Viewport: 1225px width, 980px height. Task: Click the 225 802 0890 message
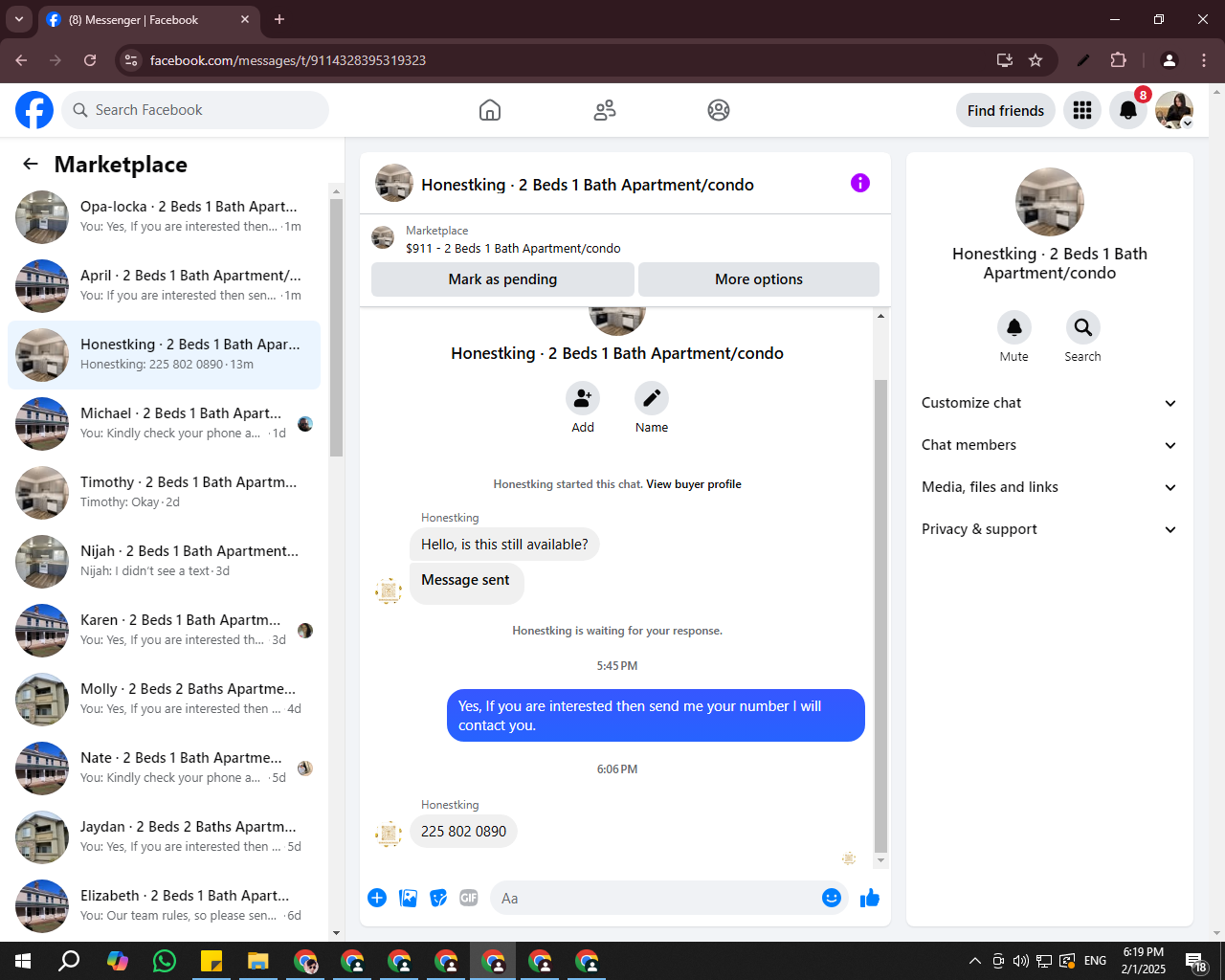[464, 831]
